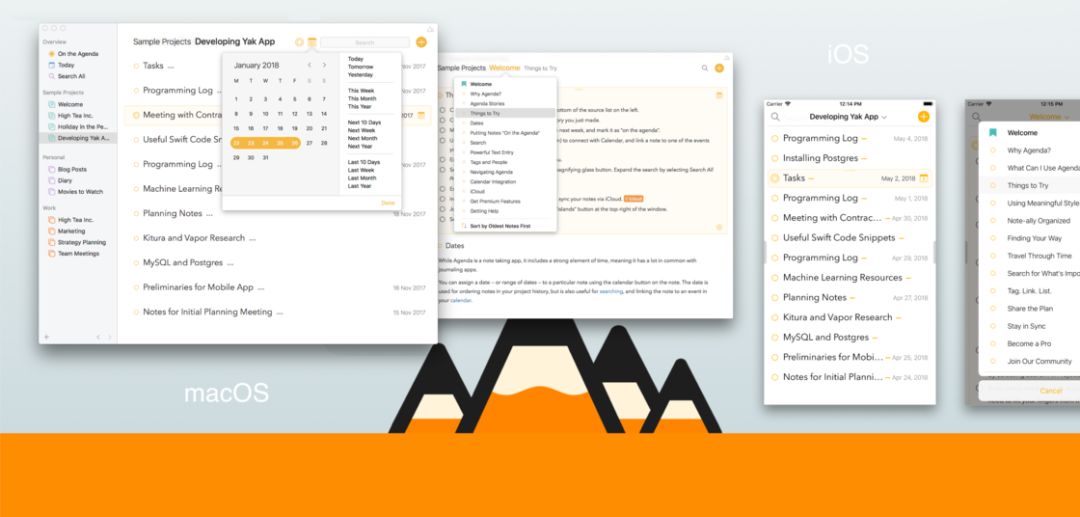
Task: Go to previous month in calendar popup
Action: coord(309,65)
